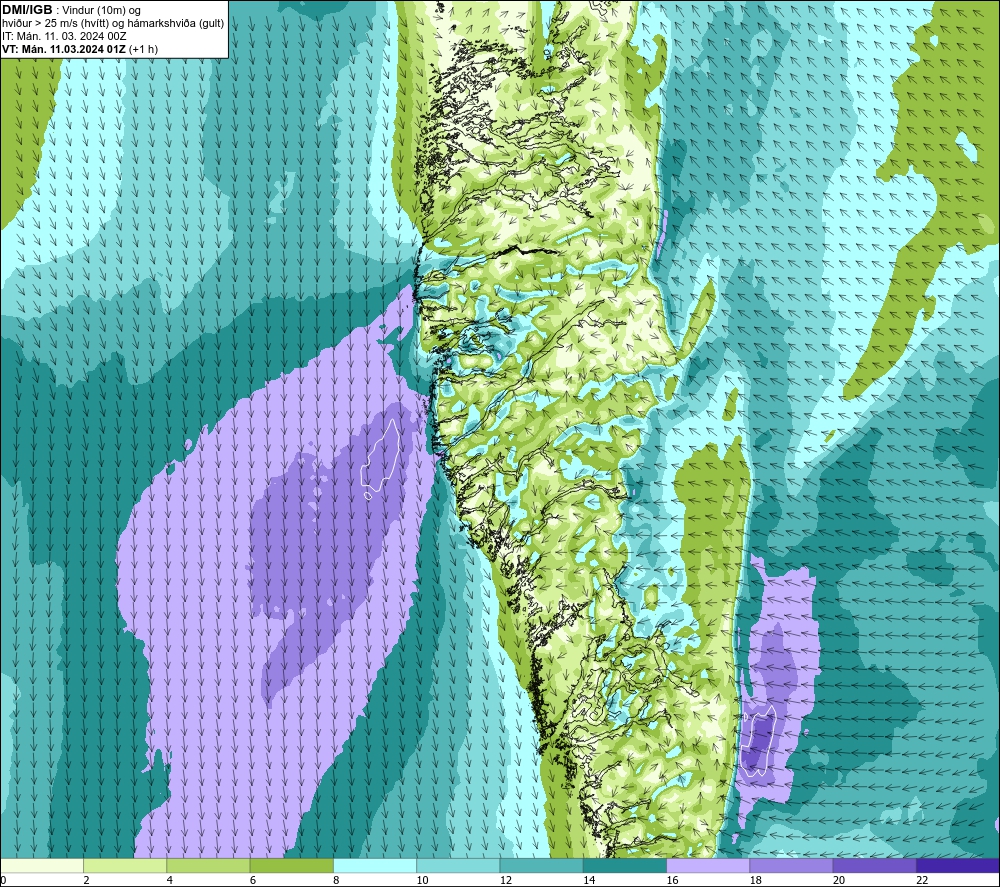Click the 2–4 m/s light green legend swatch
The height and width of the screenshot is (887, 1000).
(x=125, y=865)
